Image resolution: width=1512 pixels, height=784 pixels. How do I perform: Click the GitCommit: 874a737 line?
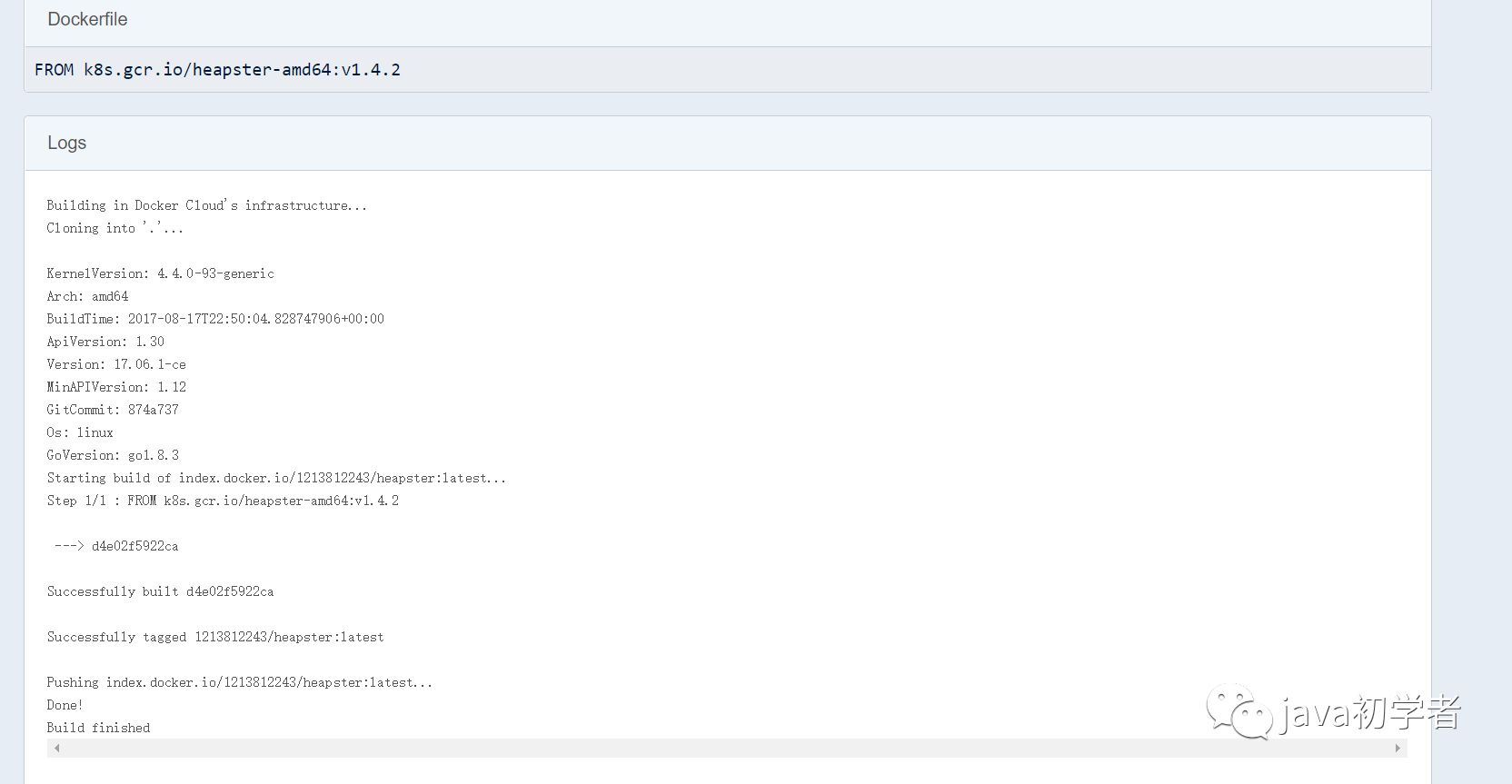point(113,410)
